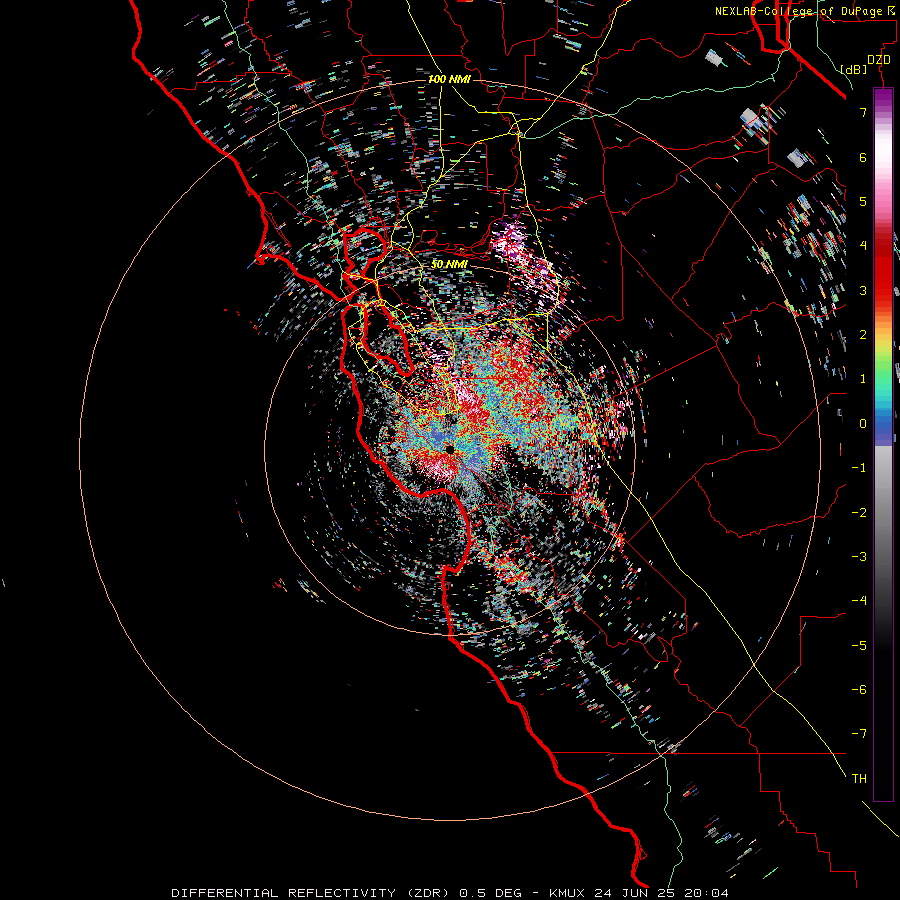Image resolution: width=900 pixels, height=900 pixels.
Task: Click the -7 tick label on scale
Action: click(859, 734)
